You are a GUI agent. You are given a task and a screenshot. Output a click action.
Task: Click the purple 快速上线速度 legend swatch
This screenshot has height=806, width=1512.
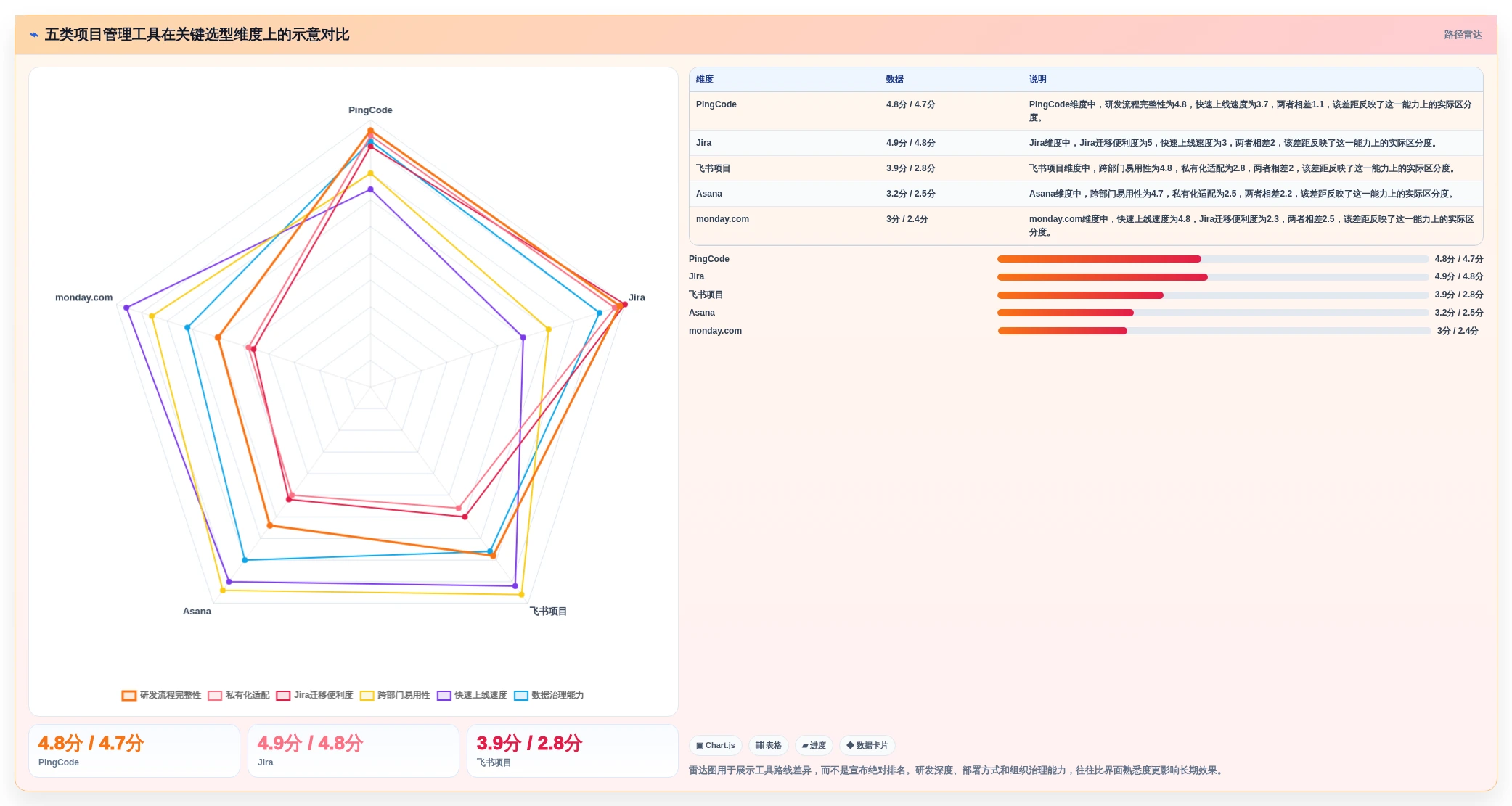click(444, 695)
